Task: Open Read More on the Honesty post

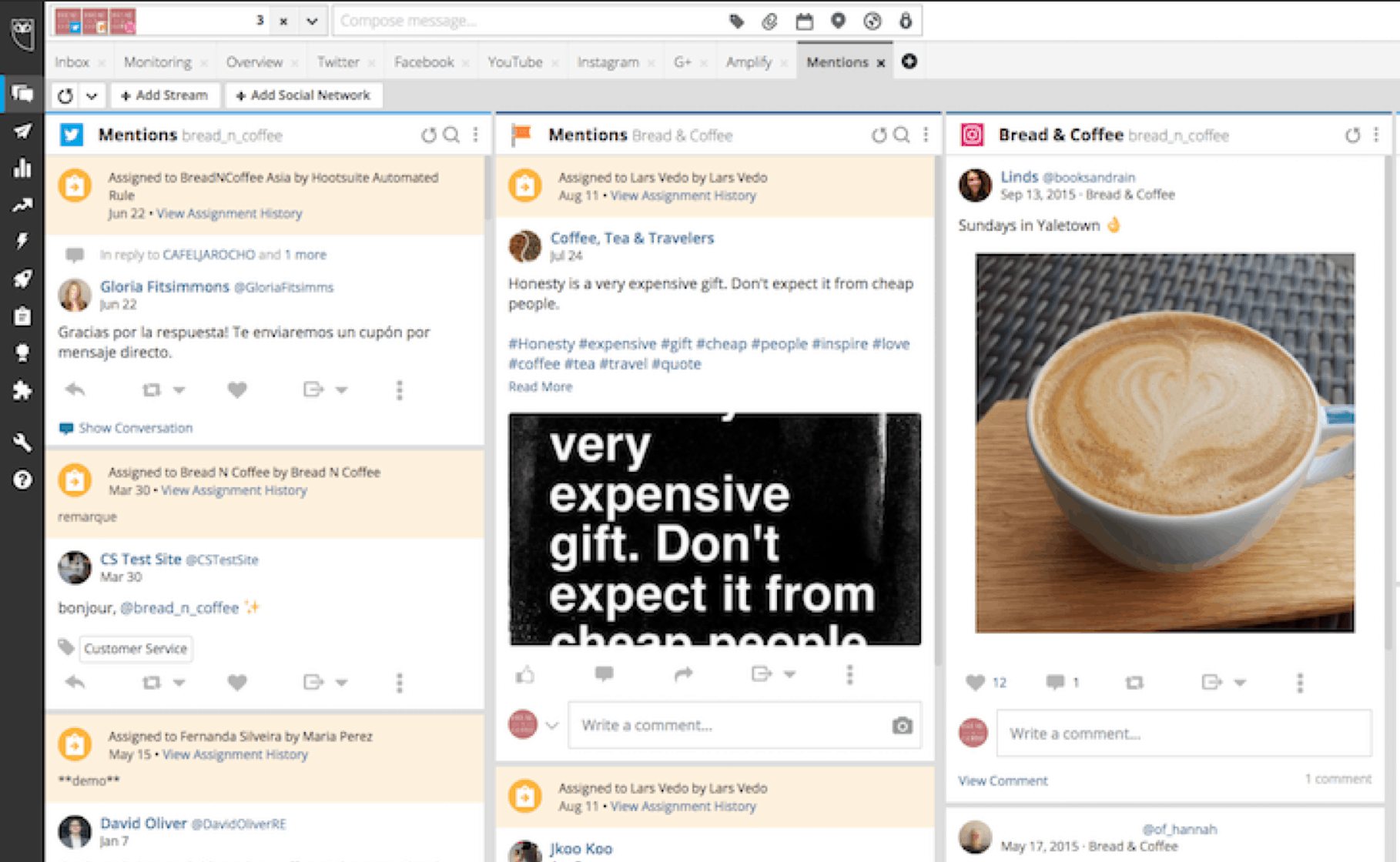Action: [540, 386]
